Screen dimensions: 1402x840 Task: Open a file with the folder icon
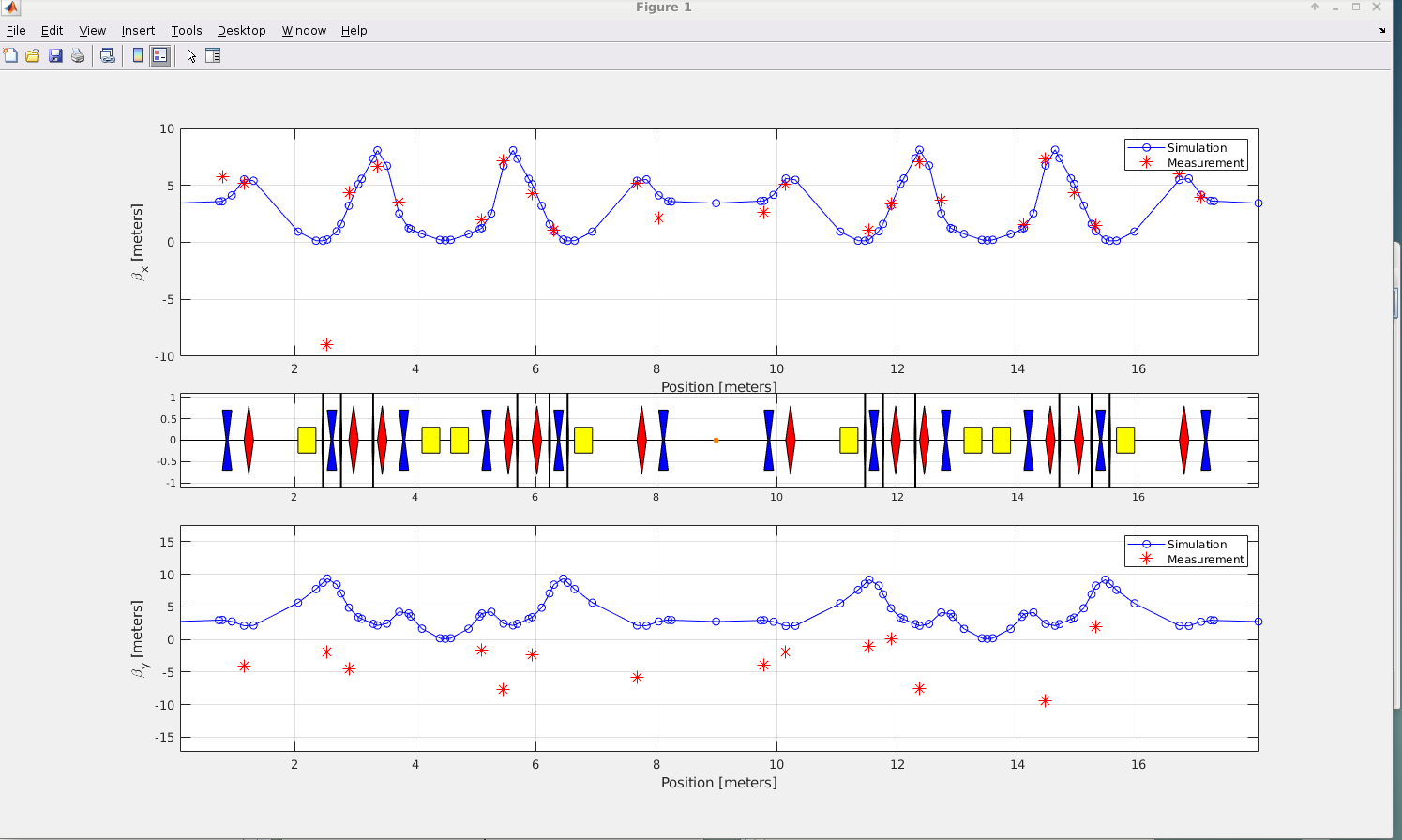pyautogui.click(x=33, y=56)
